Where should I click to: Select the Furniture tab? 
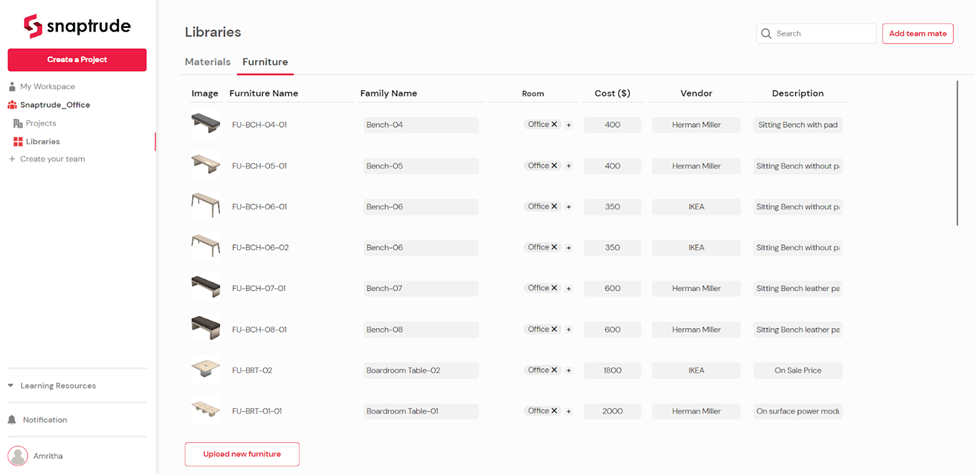tap(265, 62)
